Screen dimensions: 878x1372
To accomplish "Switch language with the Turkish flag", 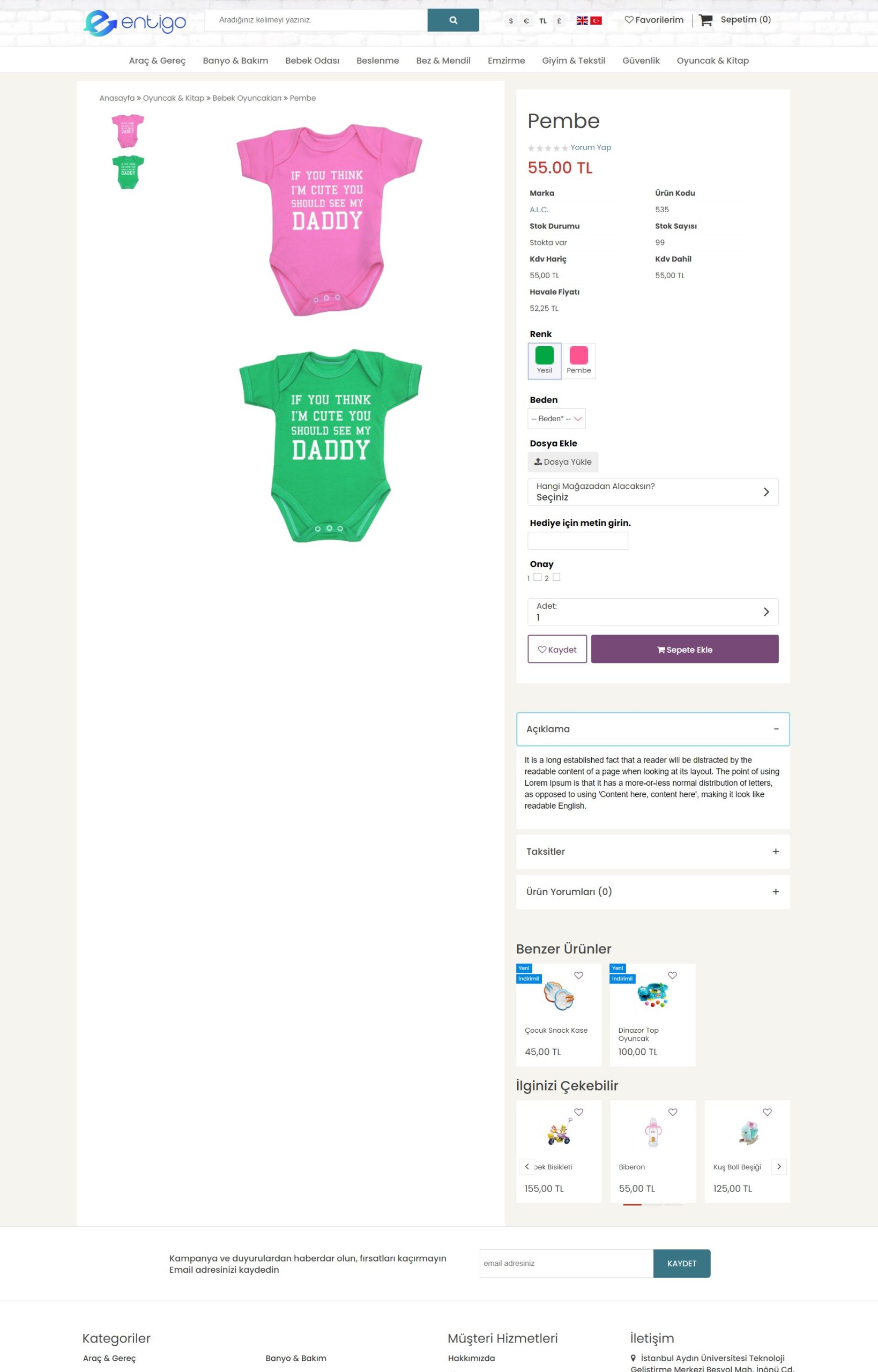I will click(596, 20).
